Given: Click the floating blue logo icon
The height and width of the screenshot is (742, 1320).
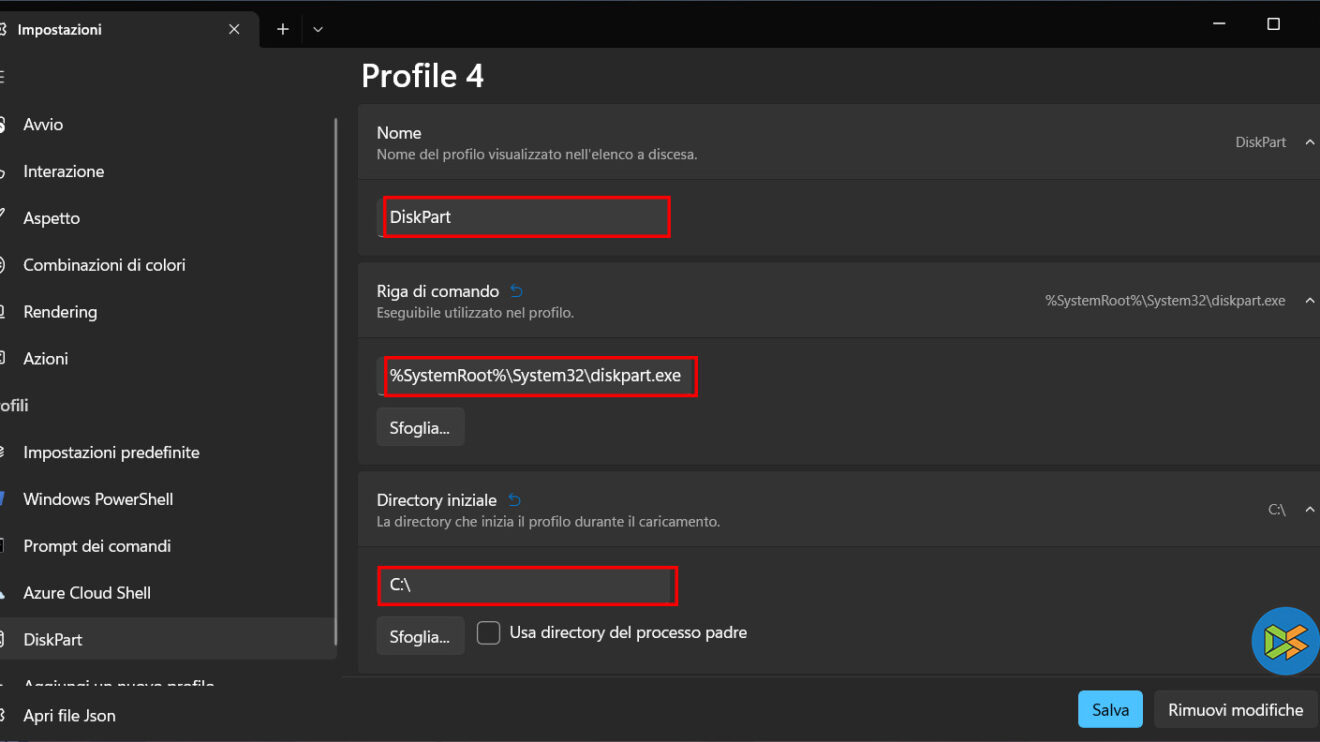Looking at the screenshot, I should pos(1285,641).
